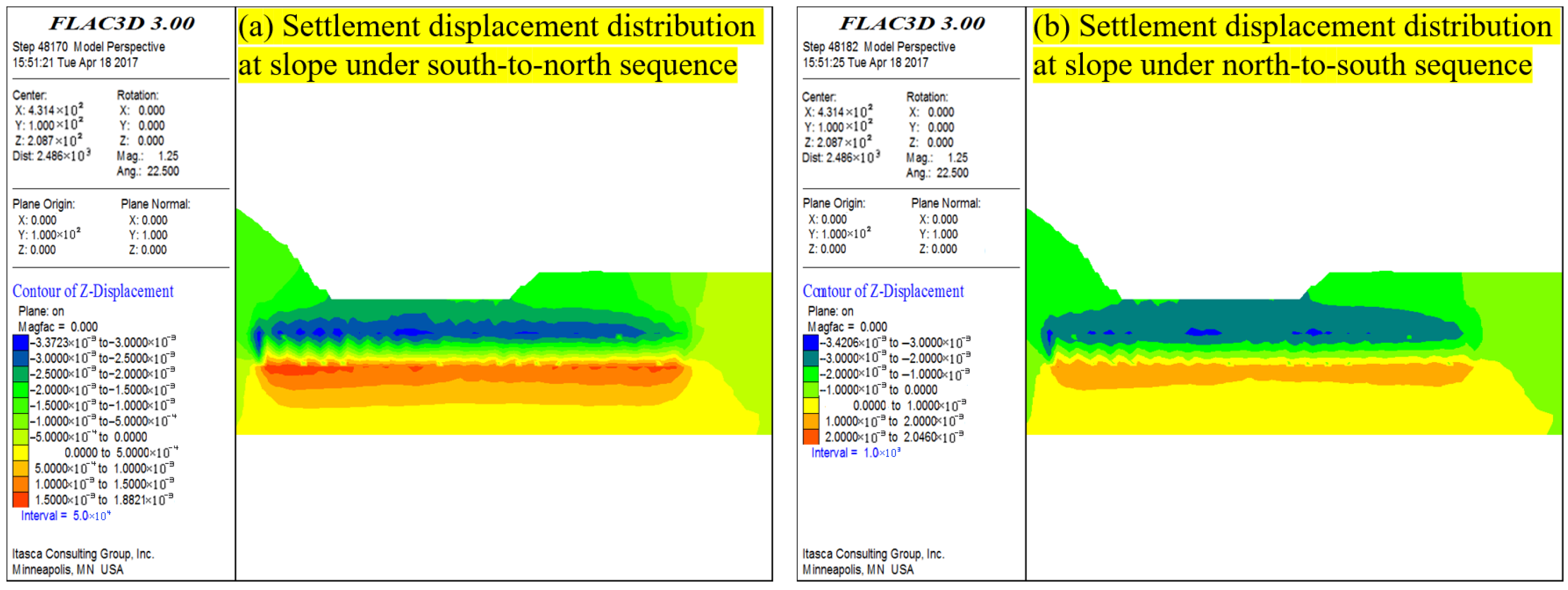This screenshot has height=590, width=1568.
Task: Click the FLAC3D 3.00 title in left panel
Action: point(121,24)
